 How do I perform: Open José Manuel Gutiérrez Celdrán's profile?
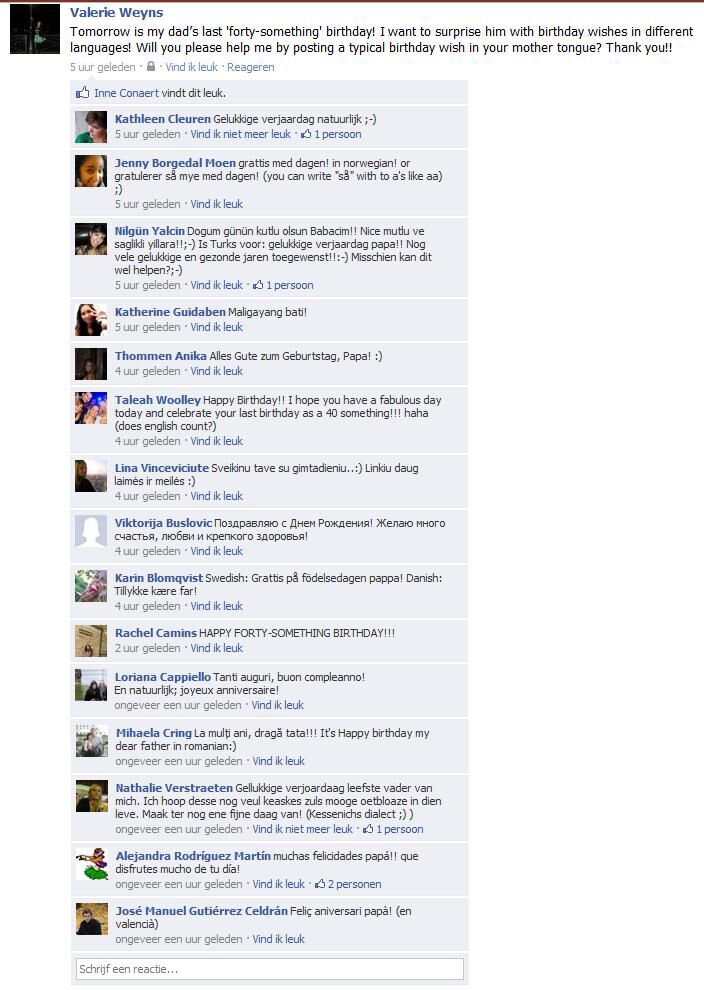click(201, 910)
